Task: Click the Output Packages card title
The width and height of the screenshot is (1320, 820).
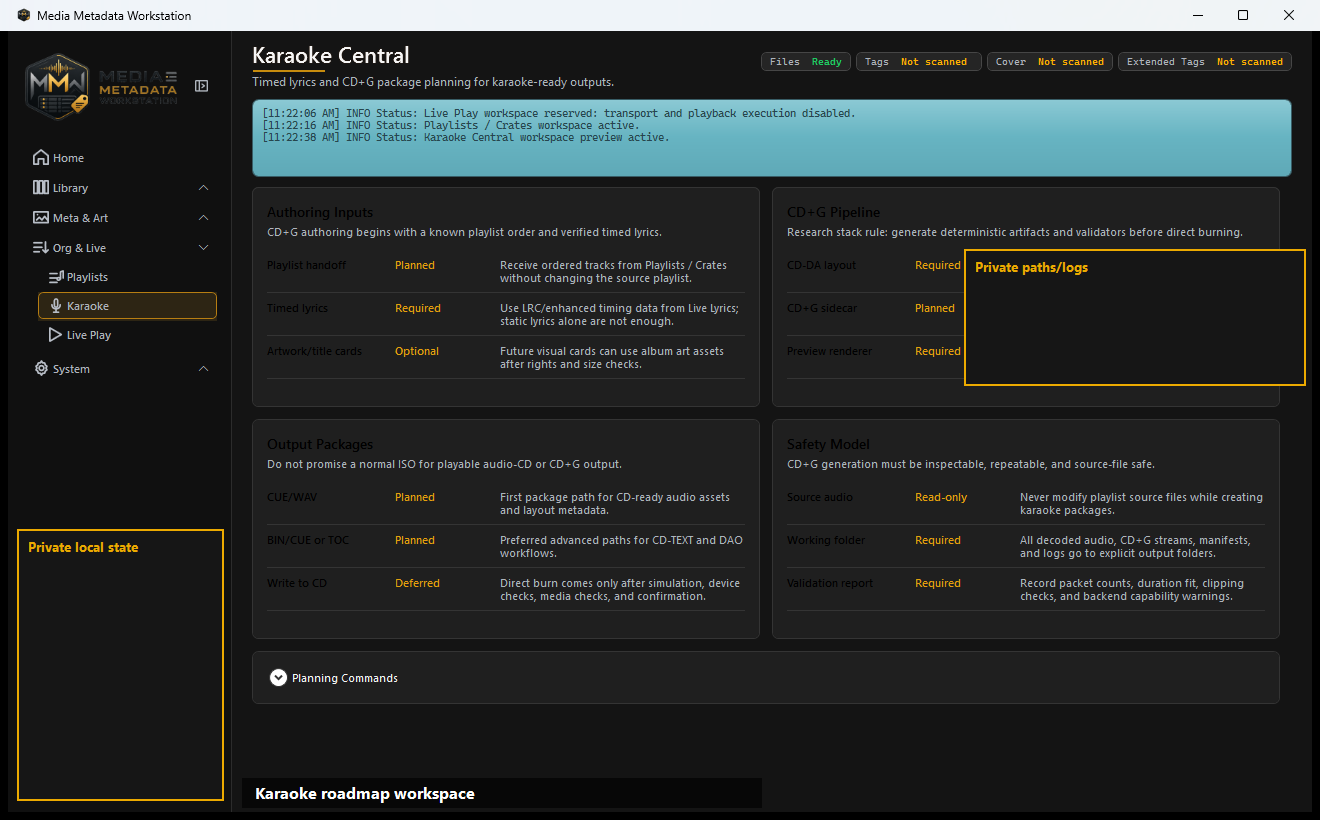Action: pyautogui.click(x=320, y=444)
